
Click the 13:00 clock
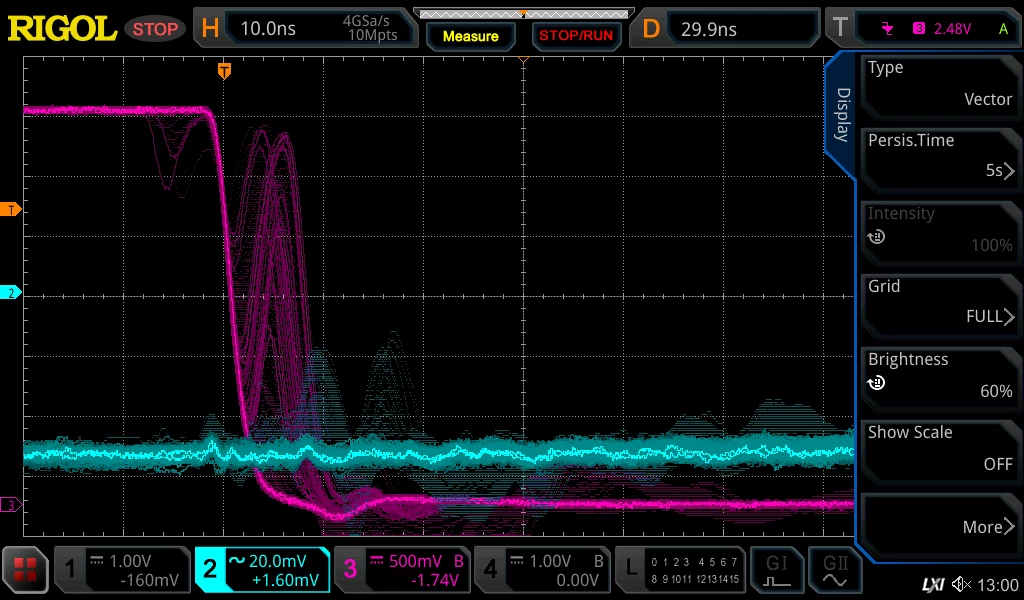coord(998,585)
